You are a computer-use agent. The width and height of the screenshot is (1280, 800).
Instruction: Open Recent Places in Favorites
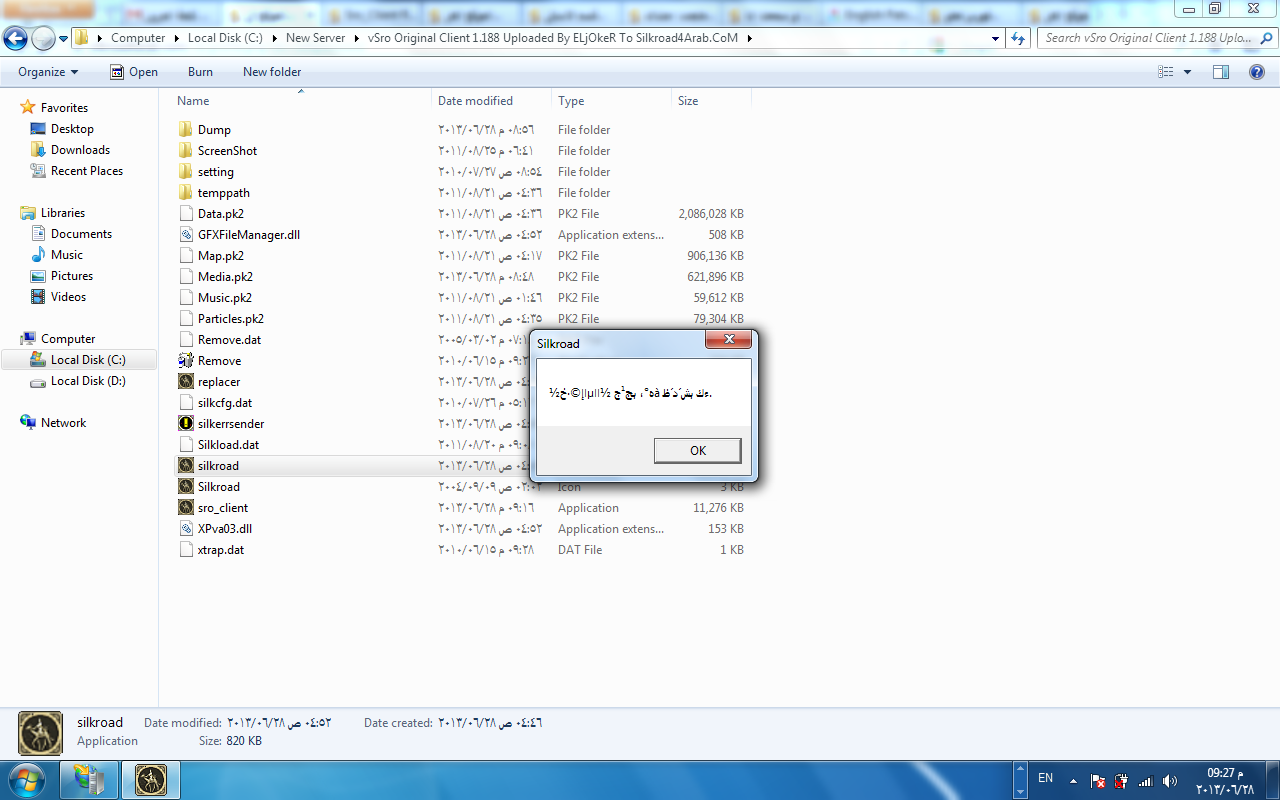[87, 171]
